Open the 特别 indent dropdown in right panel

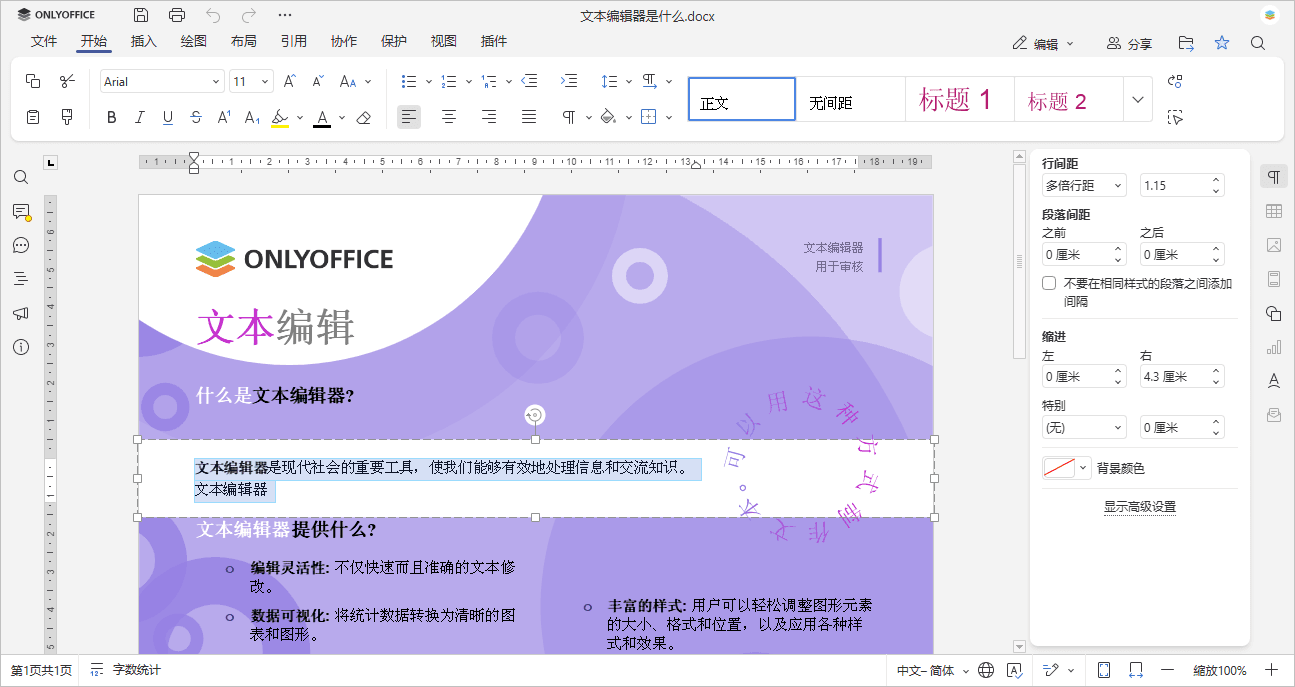pyautogui.click(x=1083, y=427)
